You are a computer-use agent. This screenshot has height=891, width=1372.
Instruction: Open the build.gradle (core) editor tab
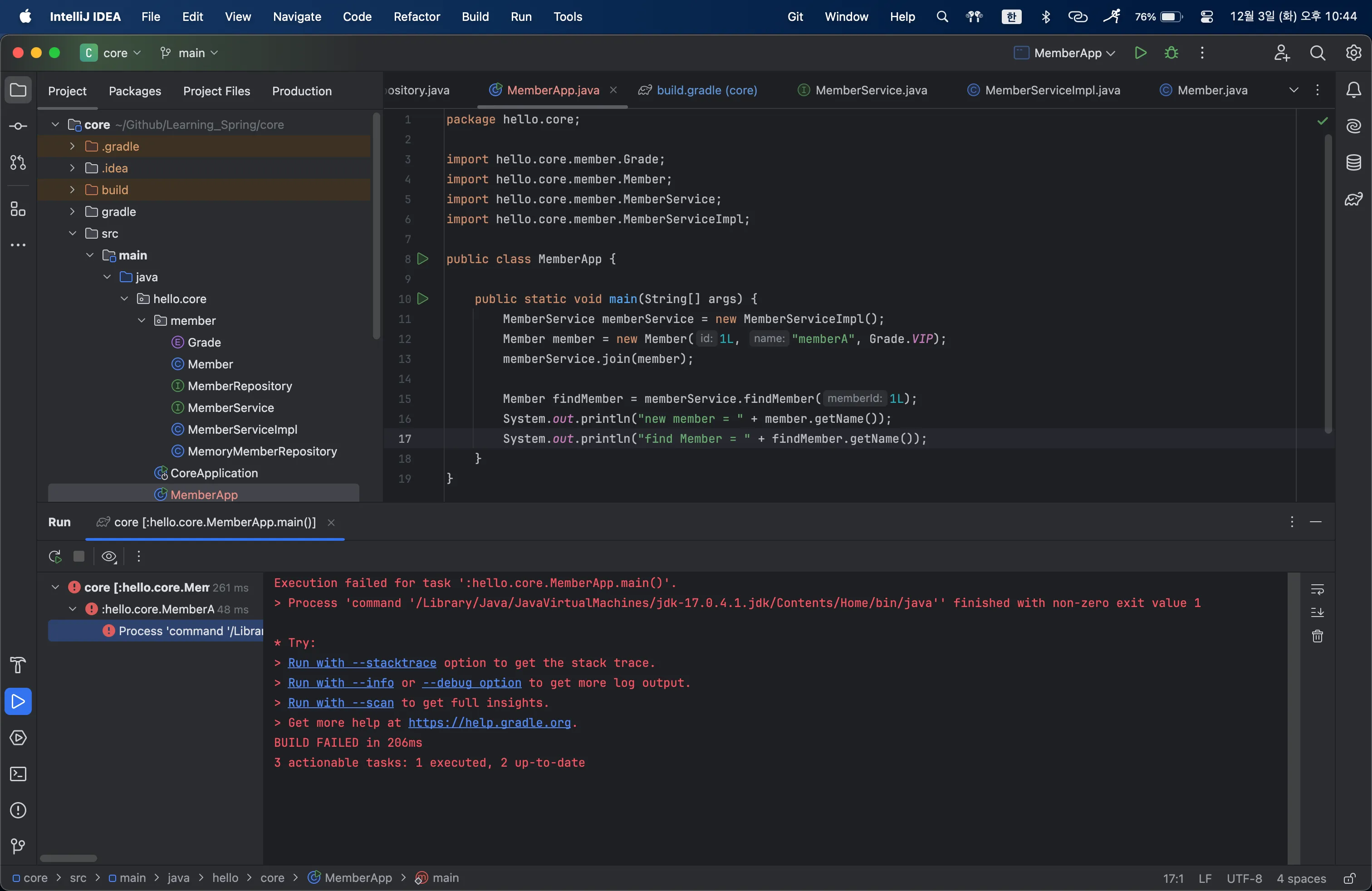[x=697, y=90]
